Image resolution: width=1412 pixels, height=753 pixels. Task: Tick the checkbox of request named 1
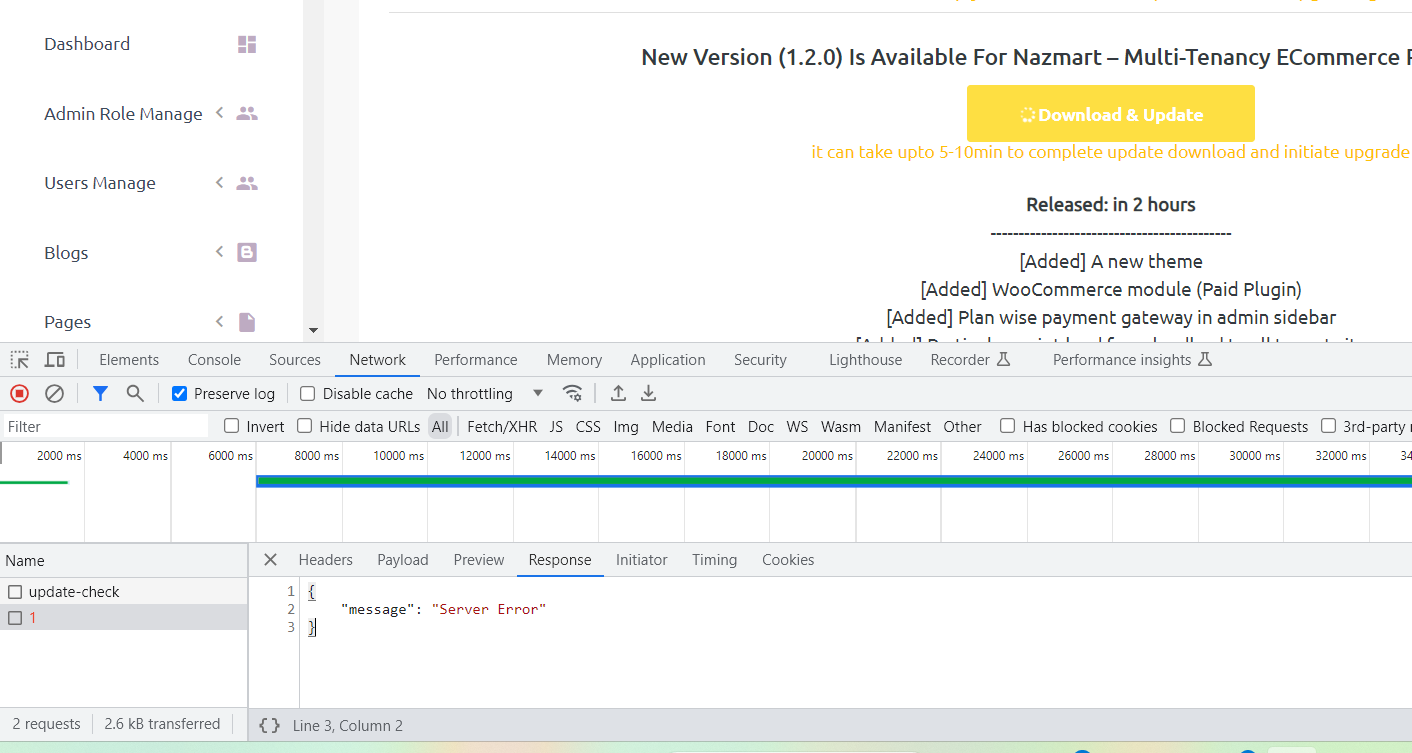pyautogui.click(x=15, y=618)
